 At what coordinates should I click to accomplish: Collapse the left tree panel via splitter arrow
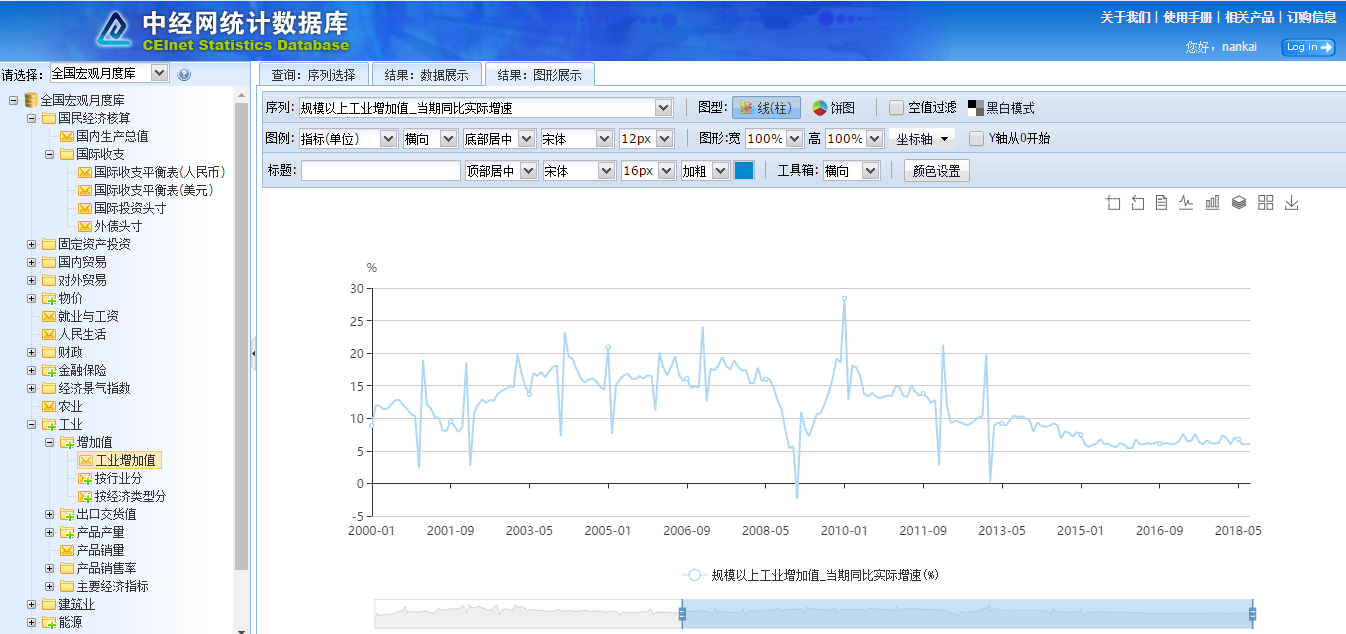coord(254,353)
